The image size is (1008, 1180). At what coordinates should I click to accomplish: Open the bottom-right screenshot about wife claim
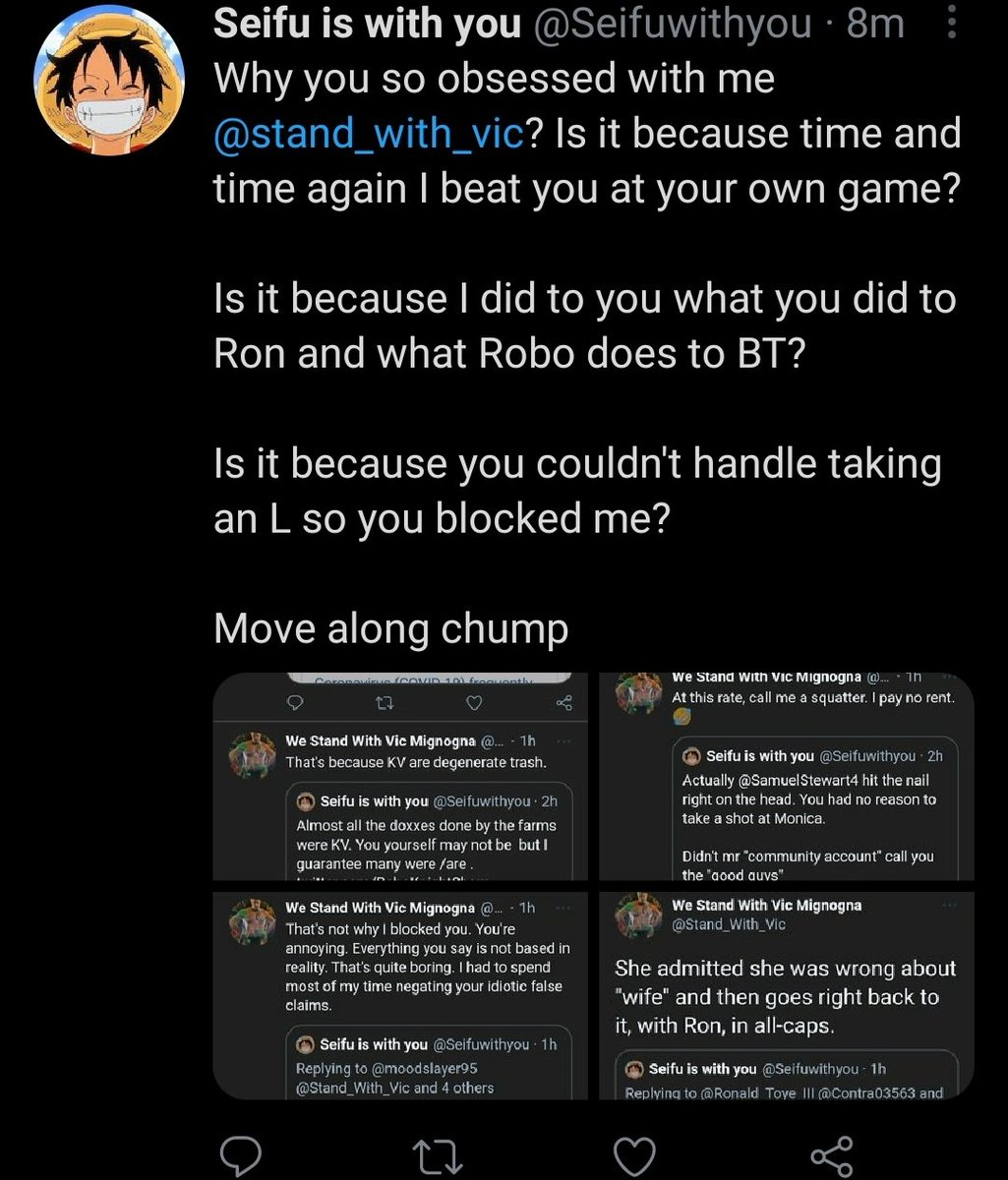click(787, 994)
